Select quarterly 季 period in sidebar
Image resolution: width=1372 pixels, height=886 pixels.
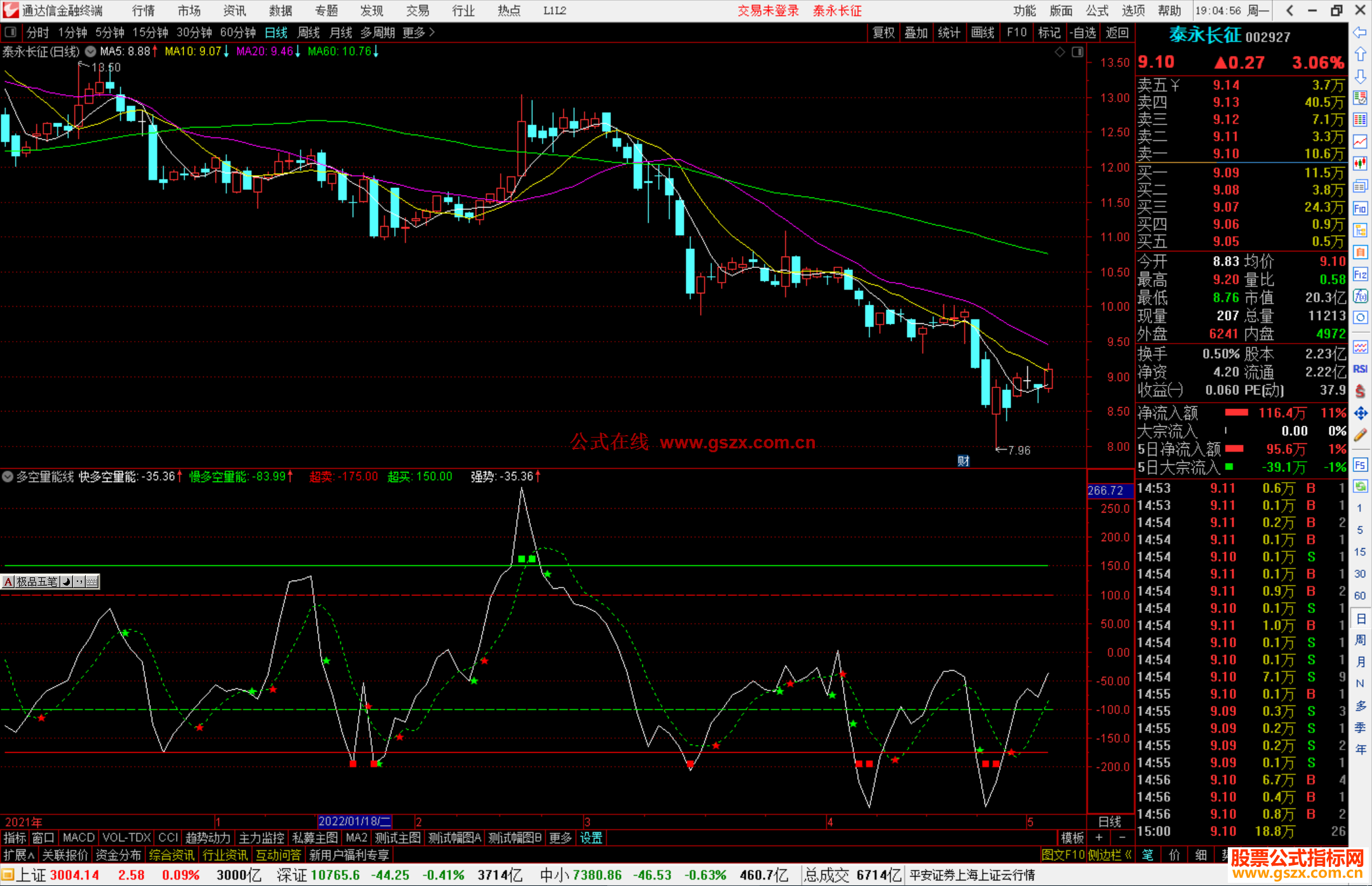click(1360, 728)
